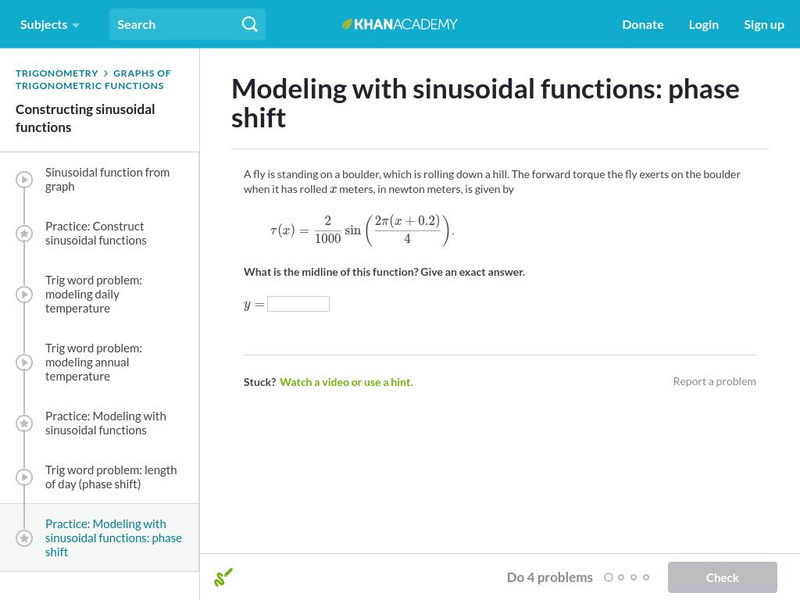Click the Sign up link
800x600 pixels.
click(x=764, y=24)
